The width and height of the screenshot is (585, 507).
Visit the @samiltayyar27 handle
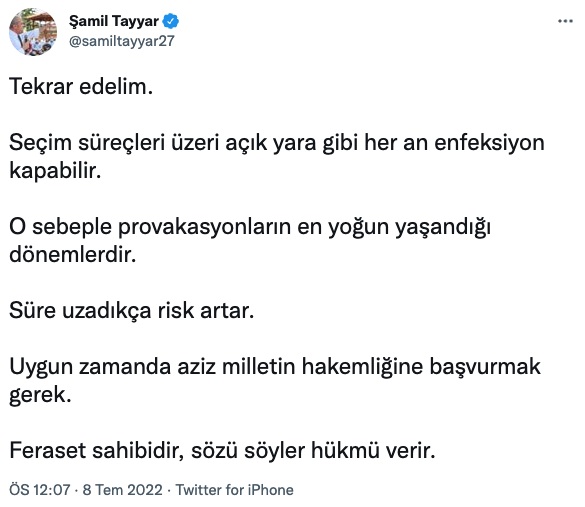(x=122, y=41)
